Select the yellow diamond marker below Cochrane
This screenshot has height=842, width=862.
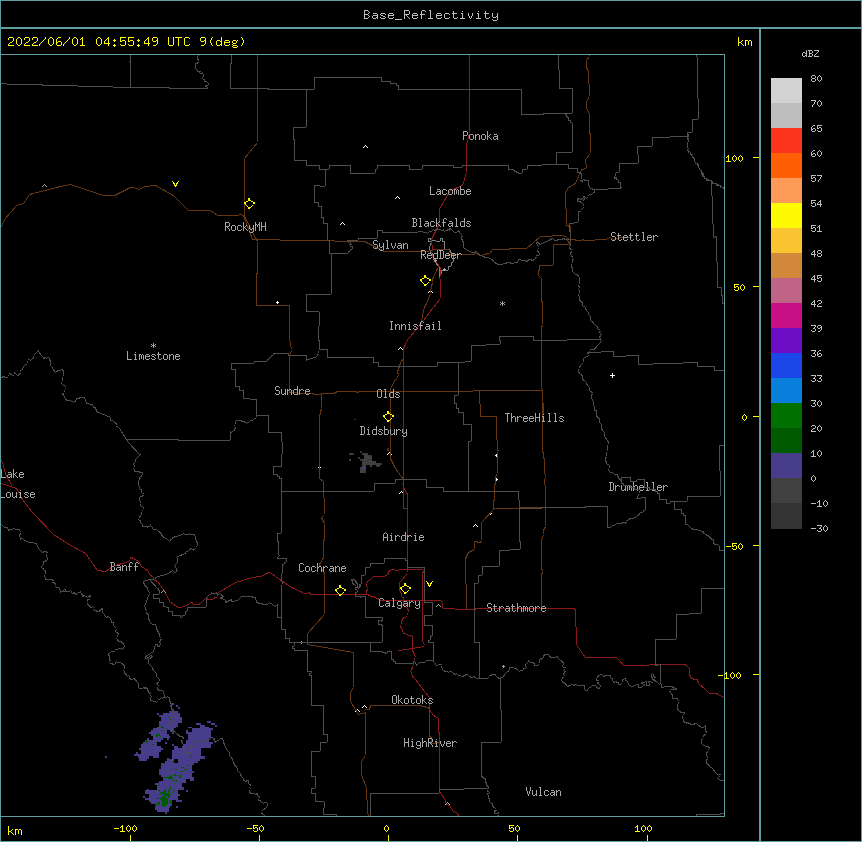coord(340,590)
